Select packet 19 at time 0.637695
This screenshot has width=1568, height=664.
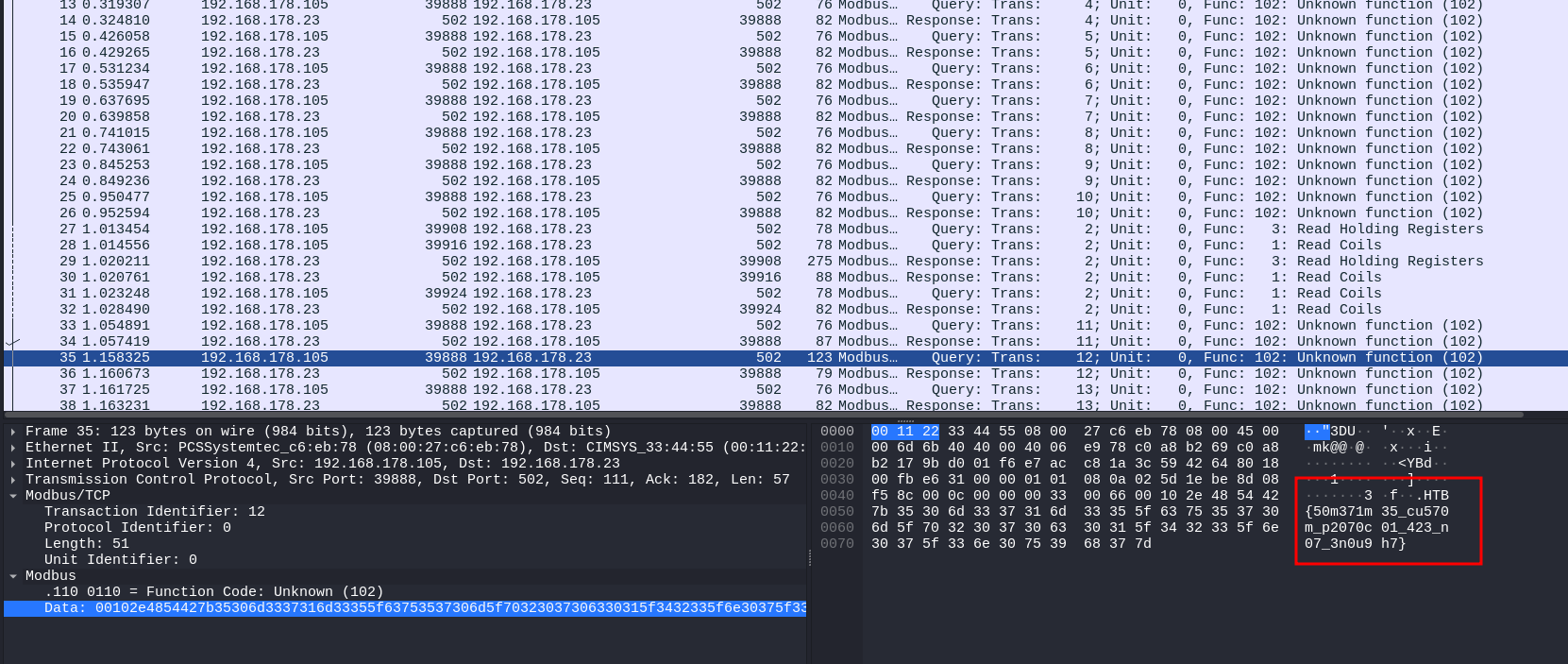point(784,100)
